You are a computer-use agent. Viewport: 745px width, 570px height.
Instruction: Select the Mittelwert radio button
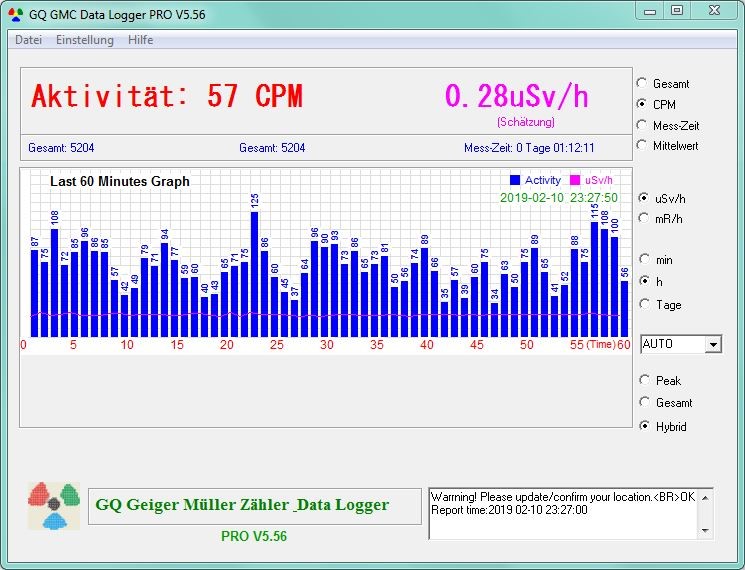click(642, 145)
